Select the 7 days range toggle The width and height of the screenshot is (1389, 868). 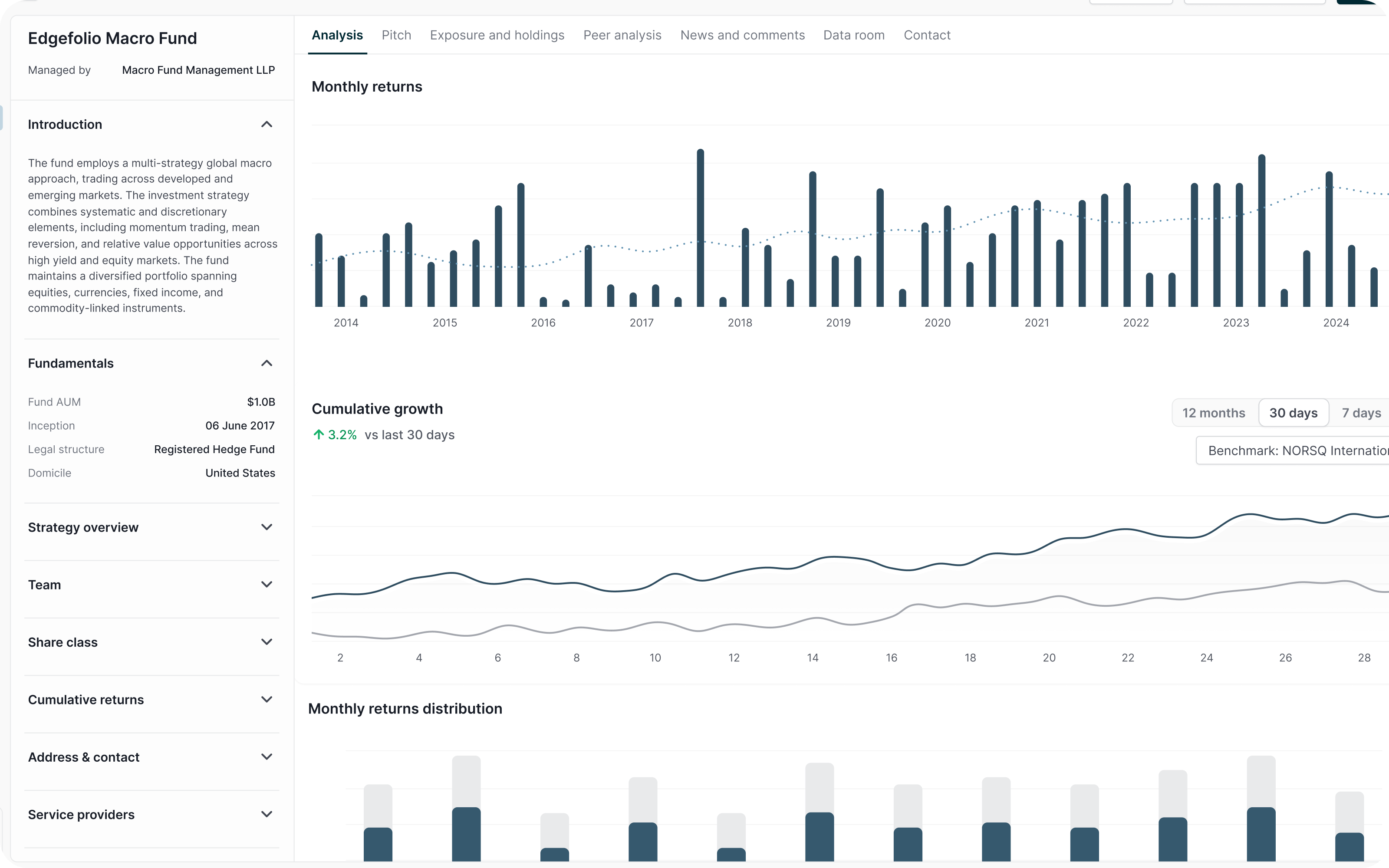tap(1361, 413)
